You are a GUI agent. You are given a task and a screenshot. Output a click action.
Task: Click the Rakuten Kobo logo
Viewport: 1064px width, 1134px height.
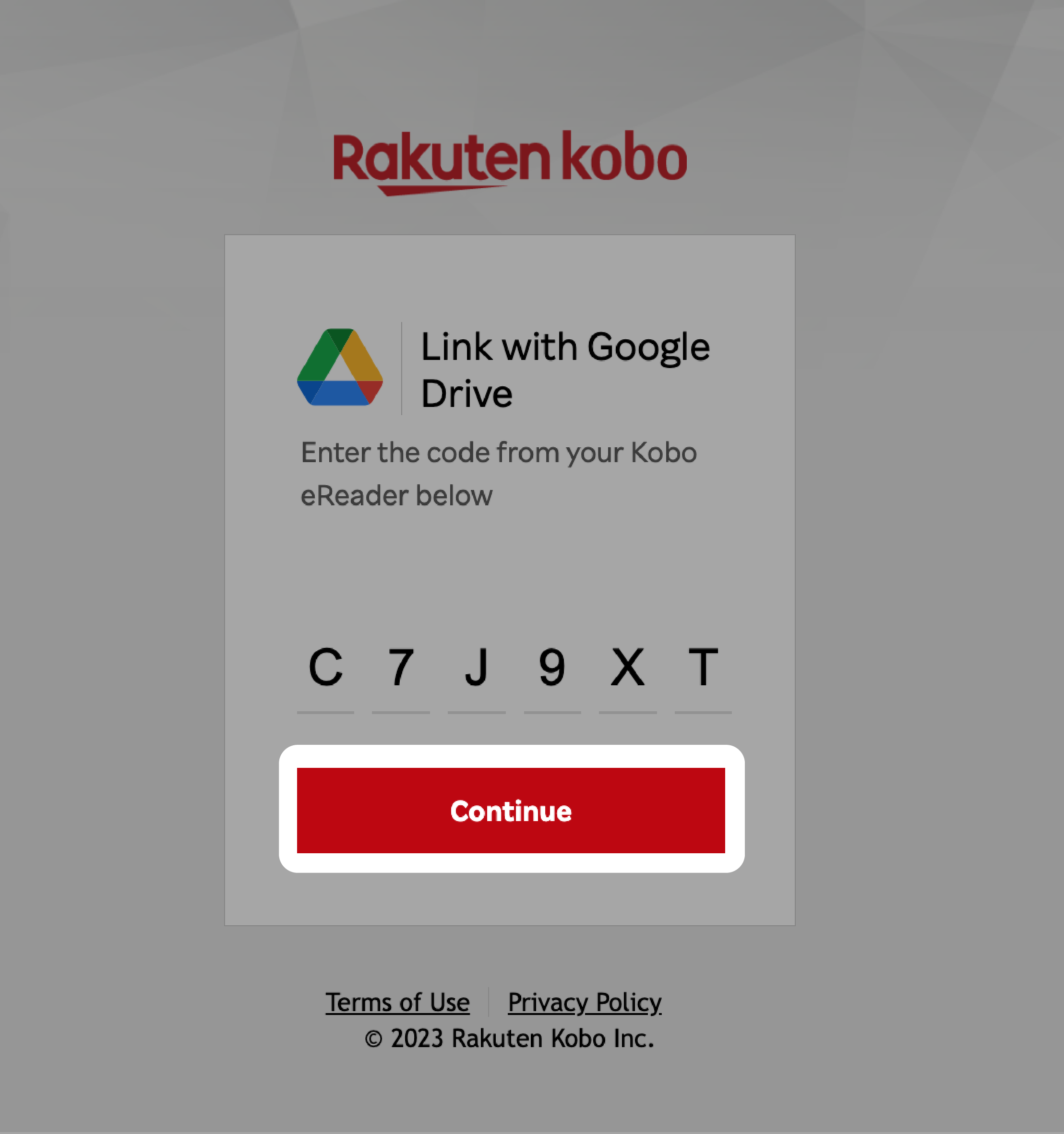point(510,160)
